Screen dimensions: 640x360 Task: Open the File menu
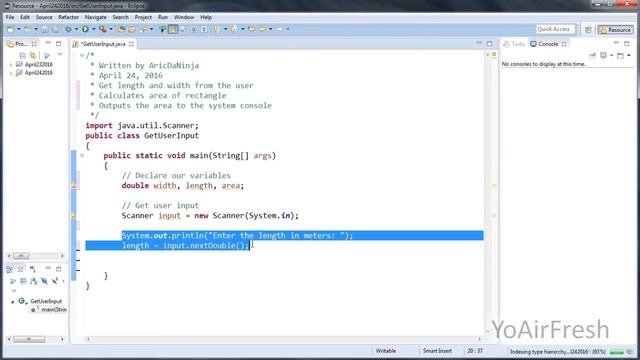(x=10, y=17)
